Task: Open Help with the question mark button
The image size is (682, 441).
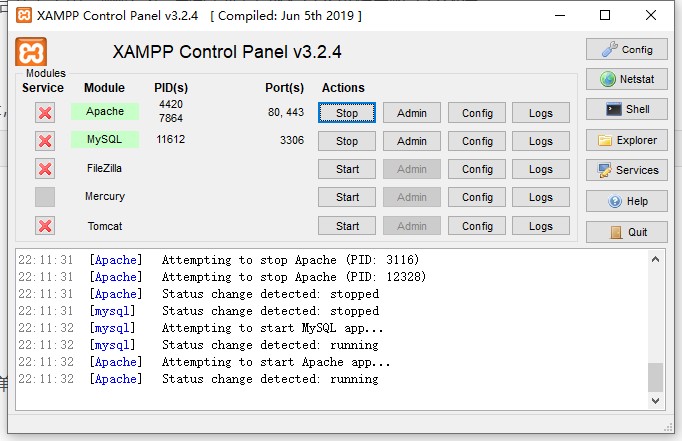Action: click(626, 201)
